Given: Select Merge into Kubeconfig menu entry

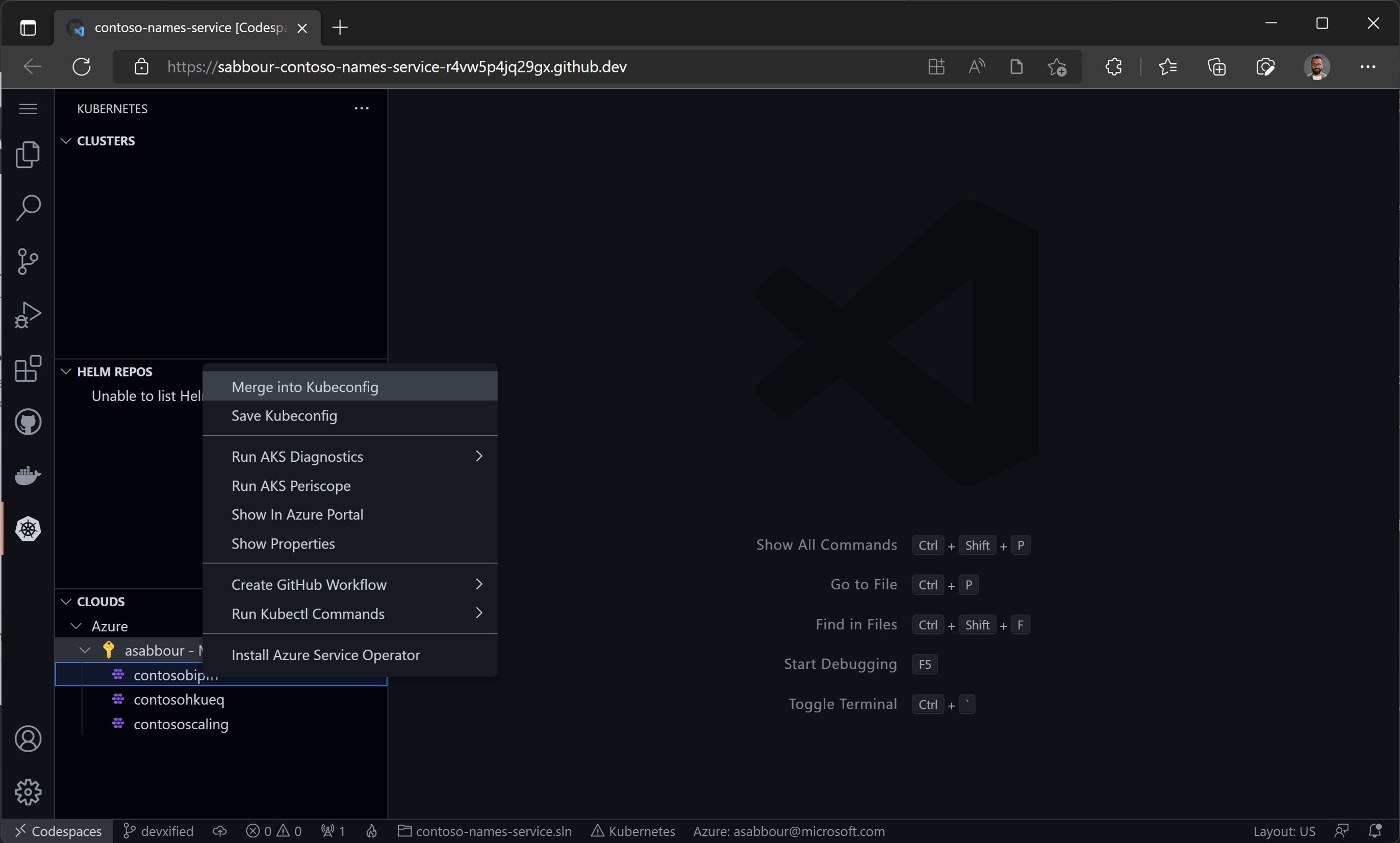Looking at the screenshot, I should (305, 387).
